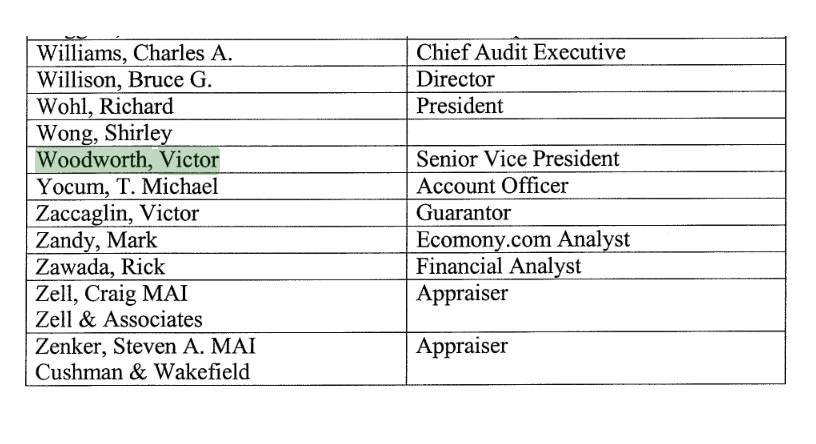Click empty title cell beside Wong, Shirley
The width and height of the screenshot is (816, 444).
pos(596,132)
